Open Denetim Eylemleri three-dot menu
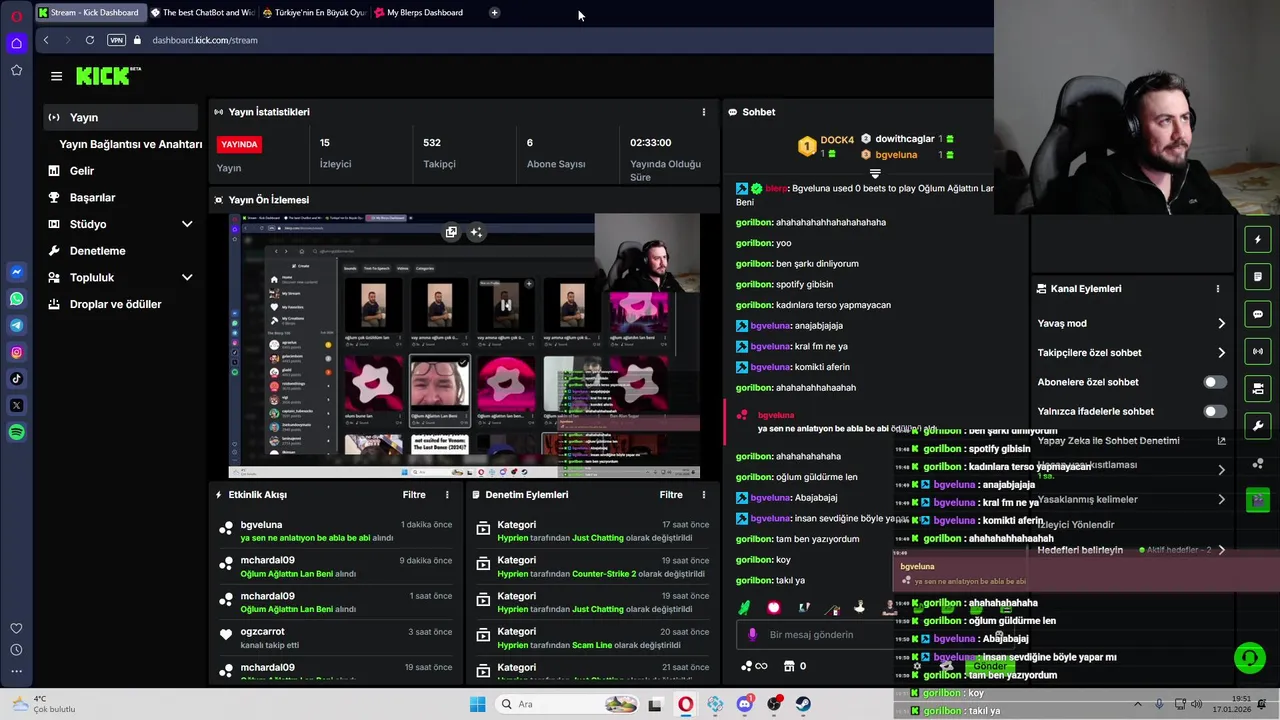The height and width of the screenshot is (720, 1280). [x=703, y=495]
